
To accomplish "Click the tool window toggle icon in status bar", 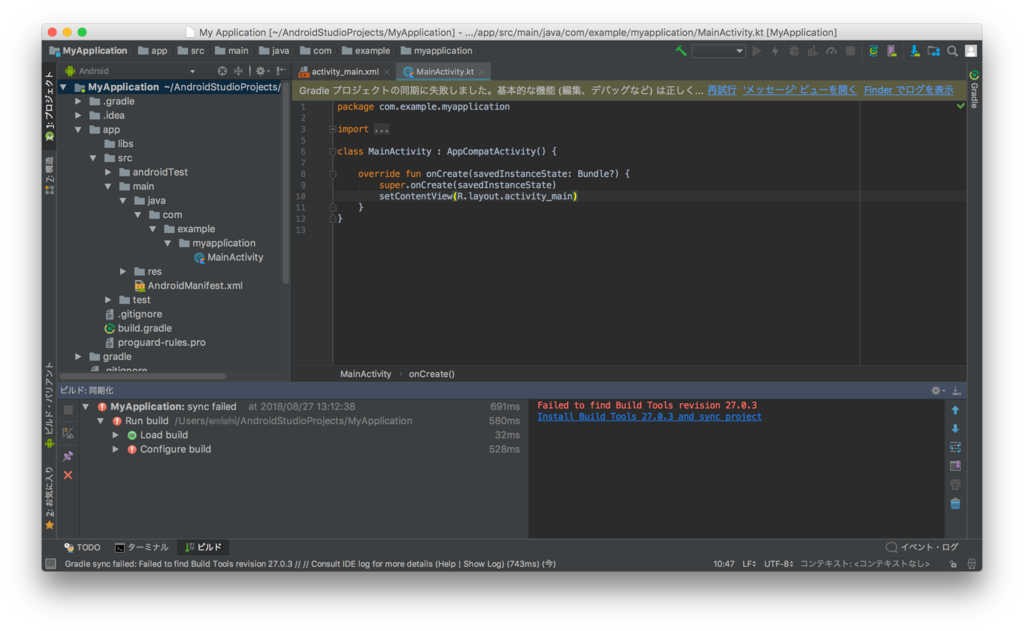I will [51, 564].
